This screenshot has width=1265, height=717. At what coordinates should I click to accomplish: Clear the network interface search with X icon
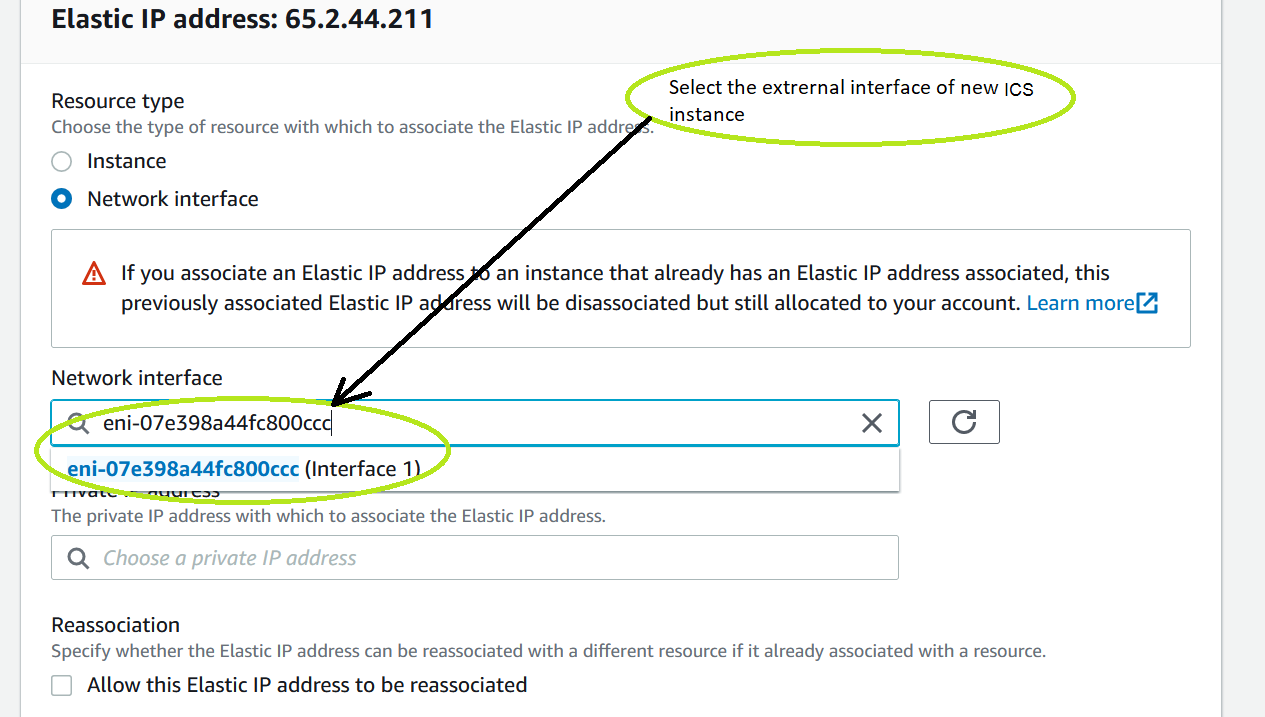pyautogui.click(x=872, y=423)
